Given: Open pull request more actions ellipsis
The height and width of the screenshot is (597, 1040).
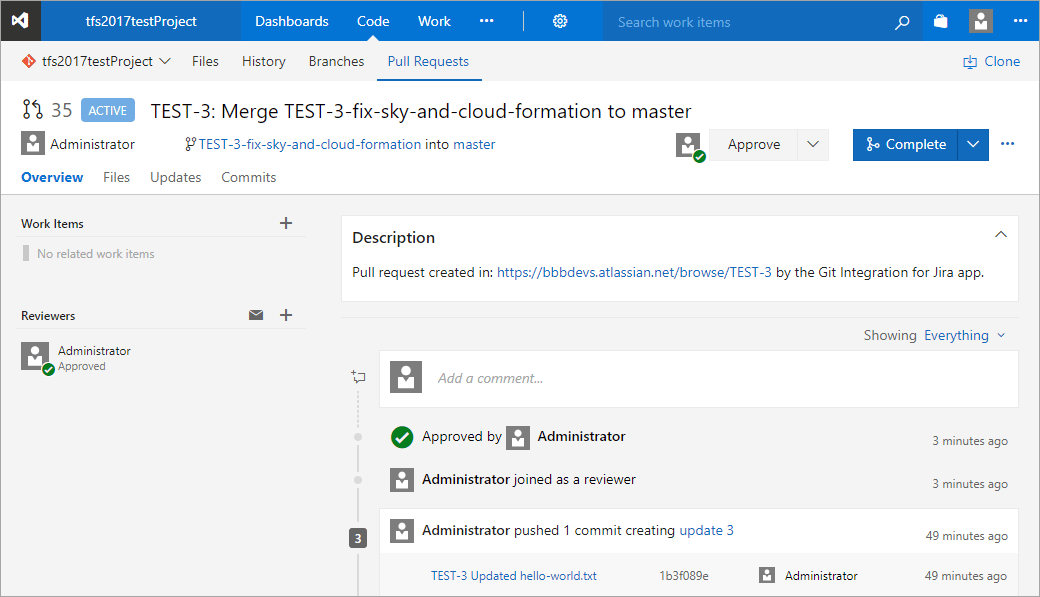Looking at the screenshot, I should point(1008,144).
